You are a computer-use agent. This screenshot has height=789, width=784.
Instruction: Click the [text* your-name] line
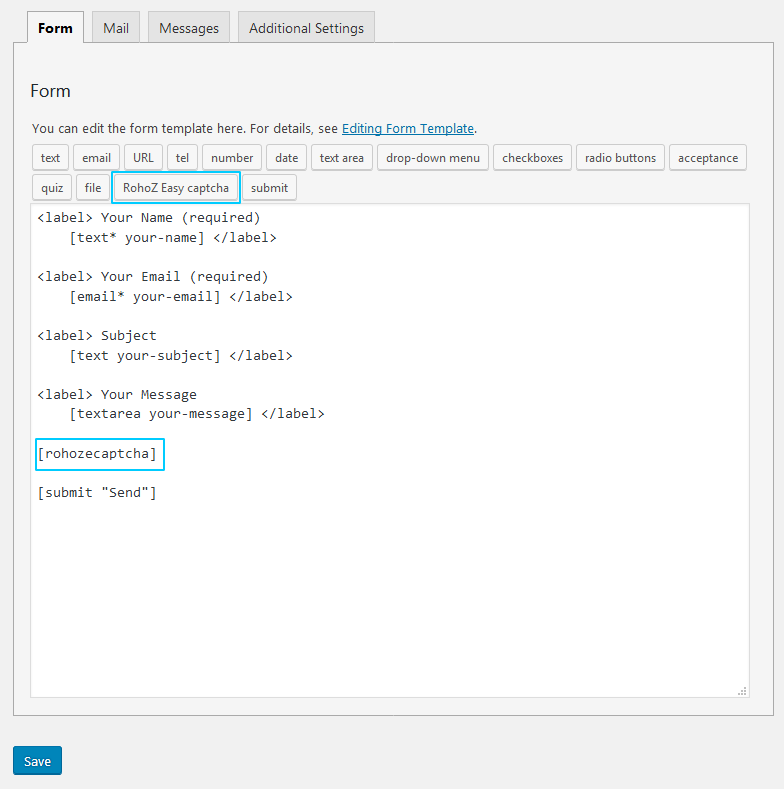click(x=173, y=238)
